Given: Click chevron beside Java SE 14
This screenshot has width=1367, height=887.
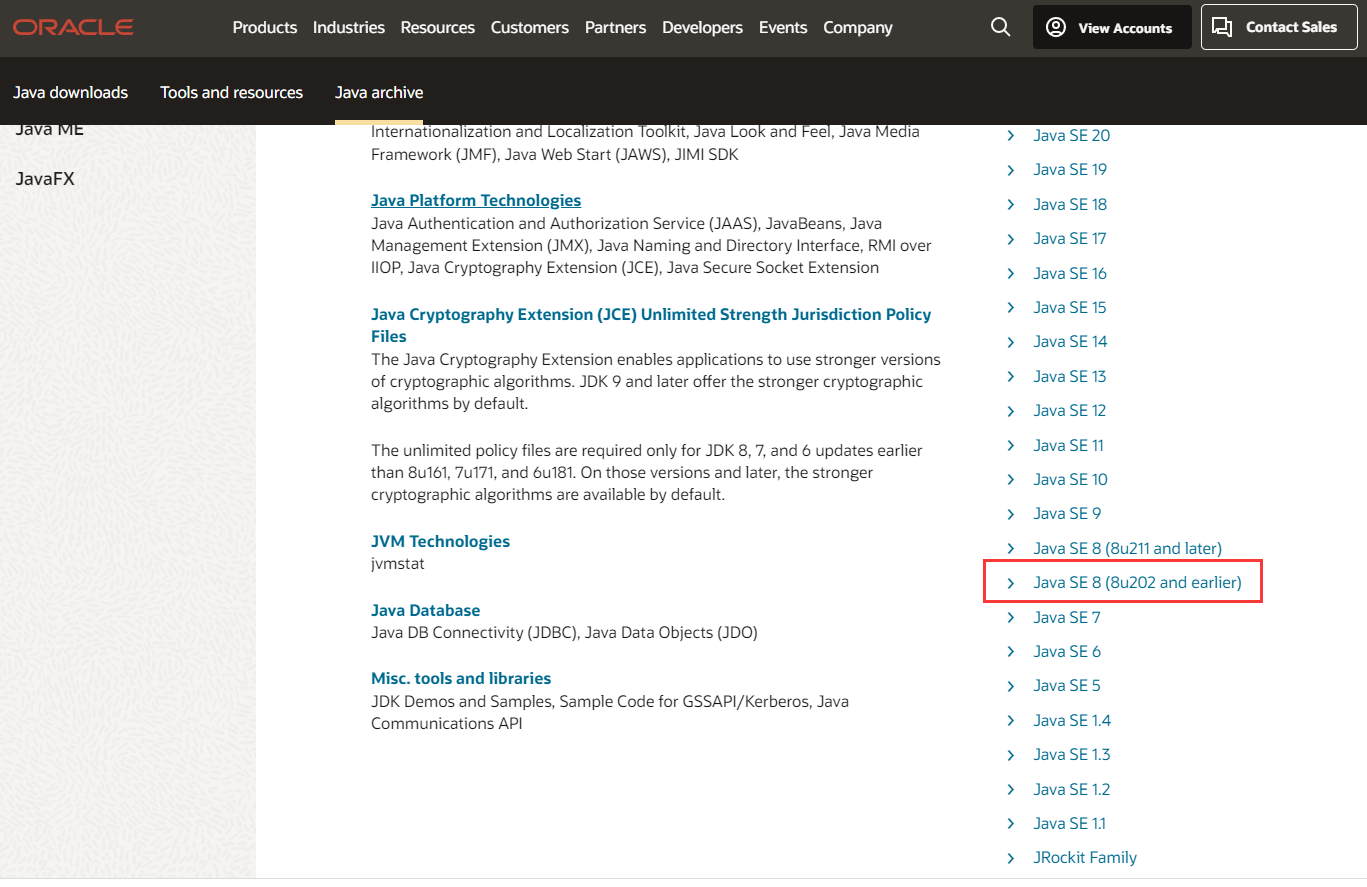Looking at the screenshot, I should 1011,341.
